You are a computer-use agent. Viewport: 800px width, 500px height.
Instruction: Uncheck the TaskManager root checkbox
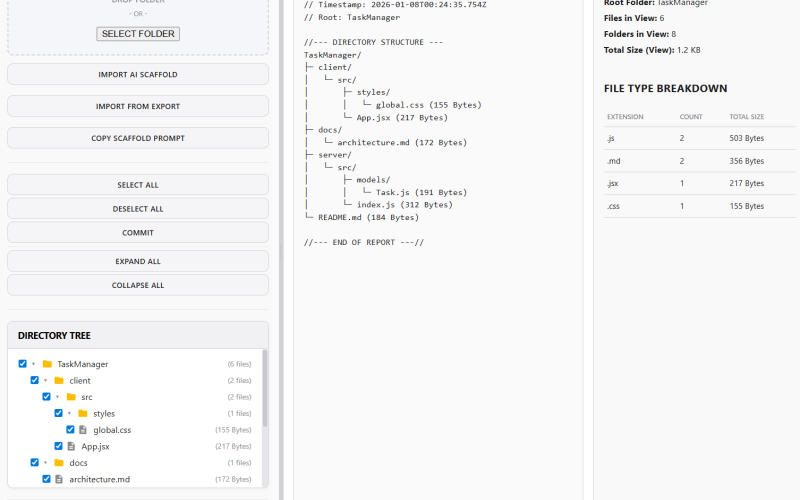pyautogui.click(x=22, y=364)
